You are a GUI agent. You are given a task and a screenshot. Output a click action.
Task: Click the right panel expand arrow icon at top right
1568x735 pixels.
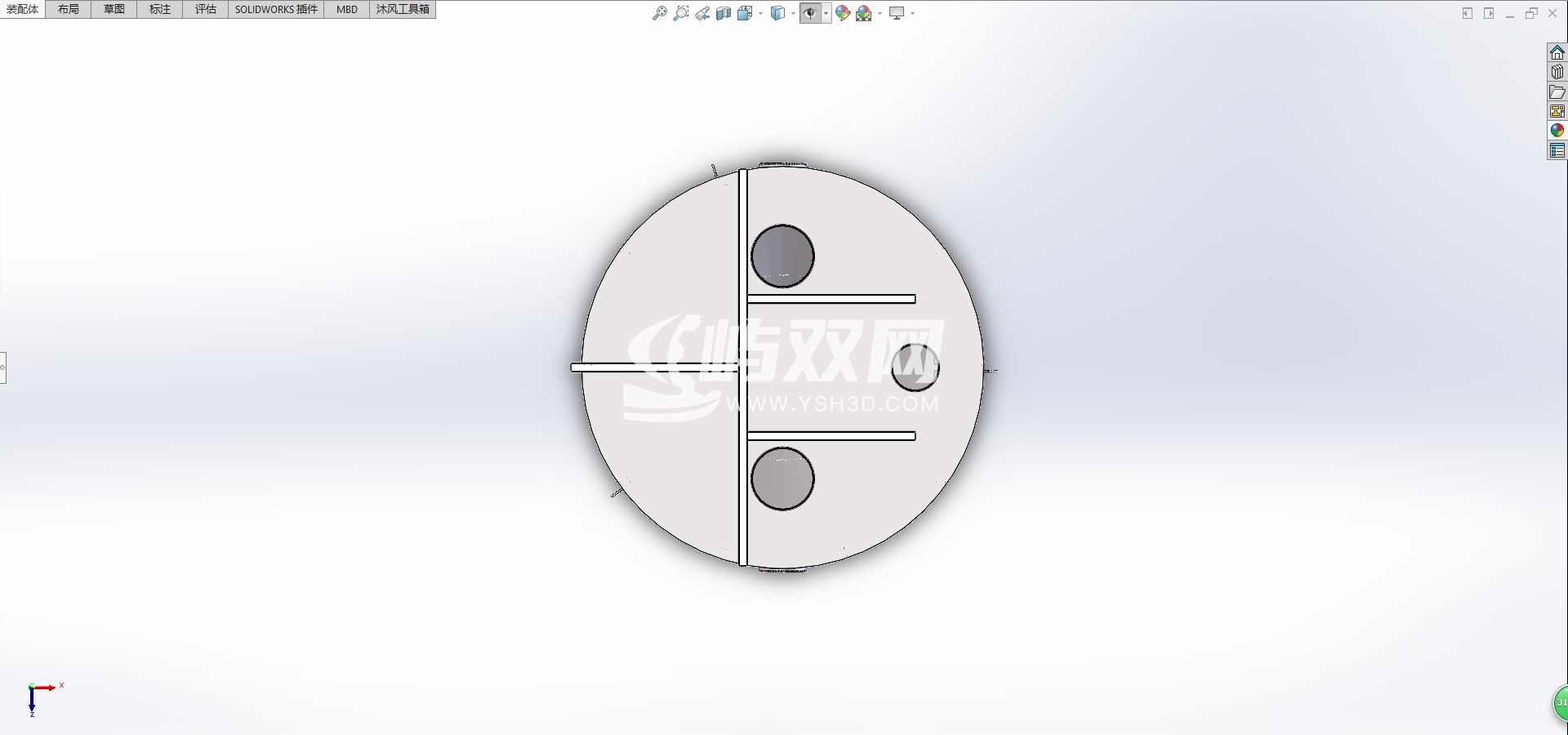1489,13
